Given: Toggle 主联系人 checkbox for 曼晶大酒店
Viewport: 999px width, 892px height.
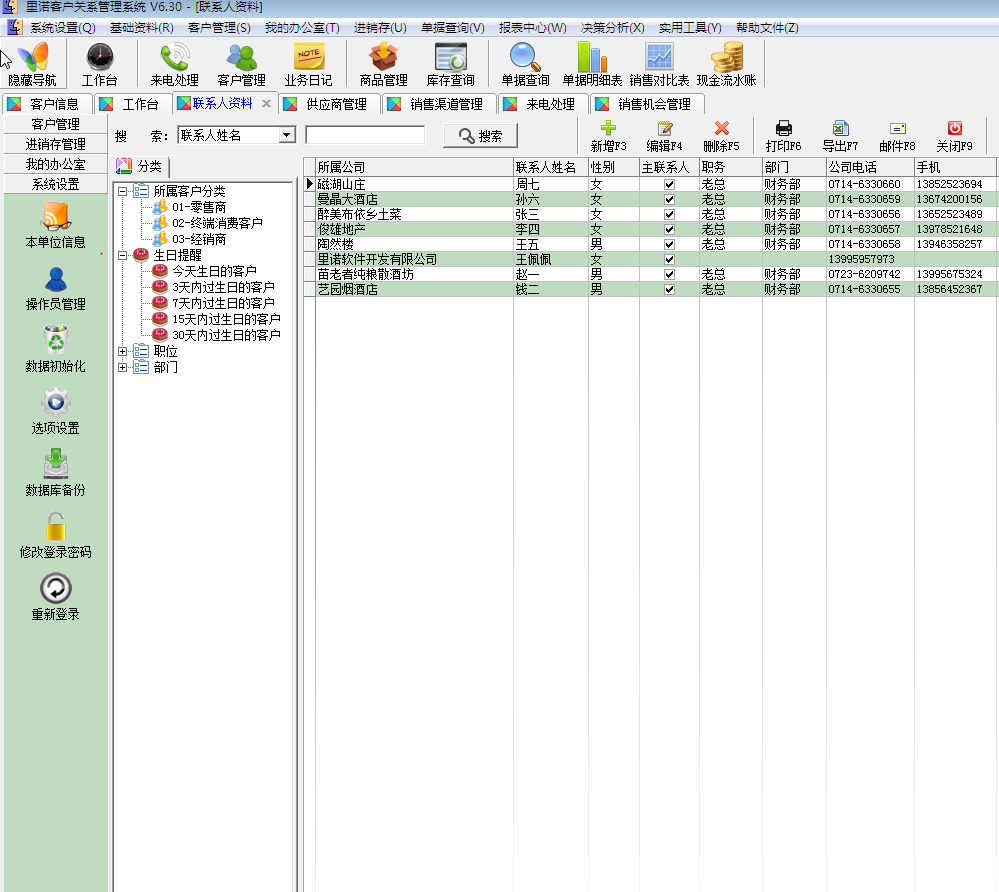Looking at the screenshot, I should (x=669, y=199).
